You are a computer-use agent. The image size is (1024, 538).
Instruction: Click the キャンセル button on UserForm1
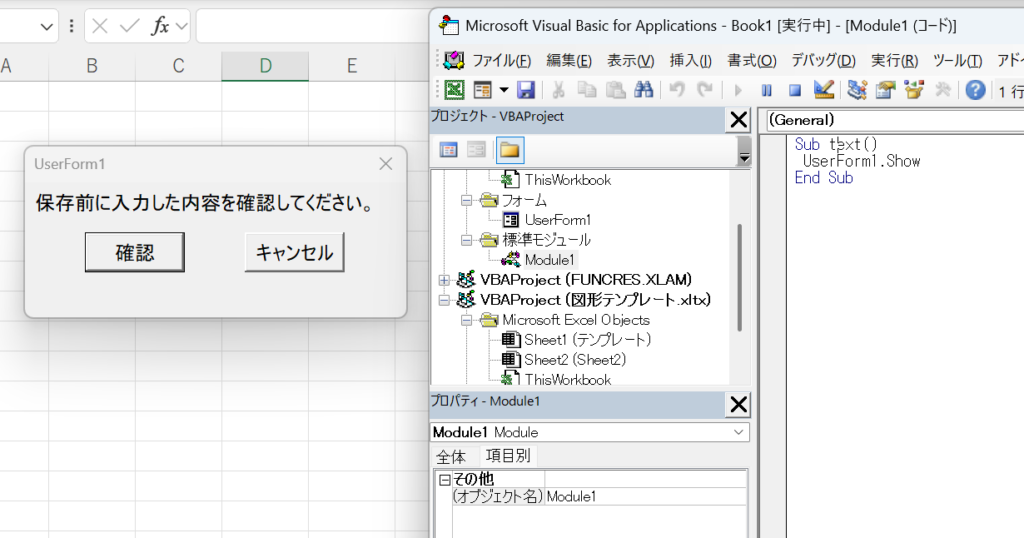[295, 253]
